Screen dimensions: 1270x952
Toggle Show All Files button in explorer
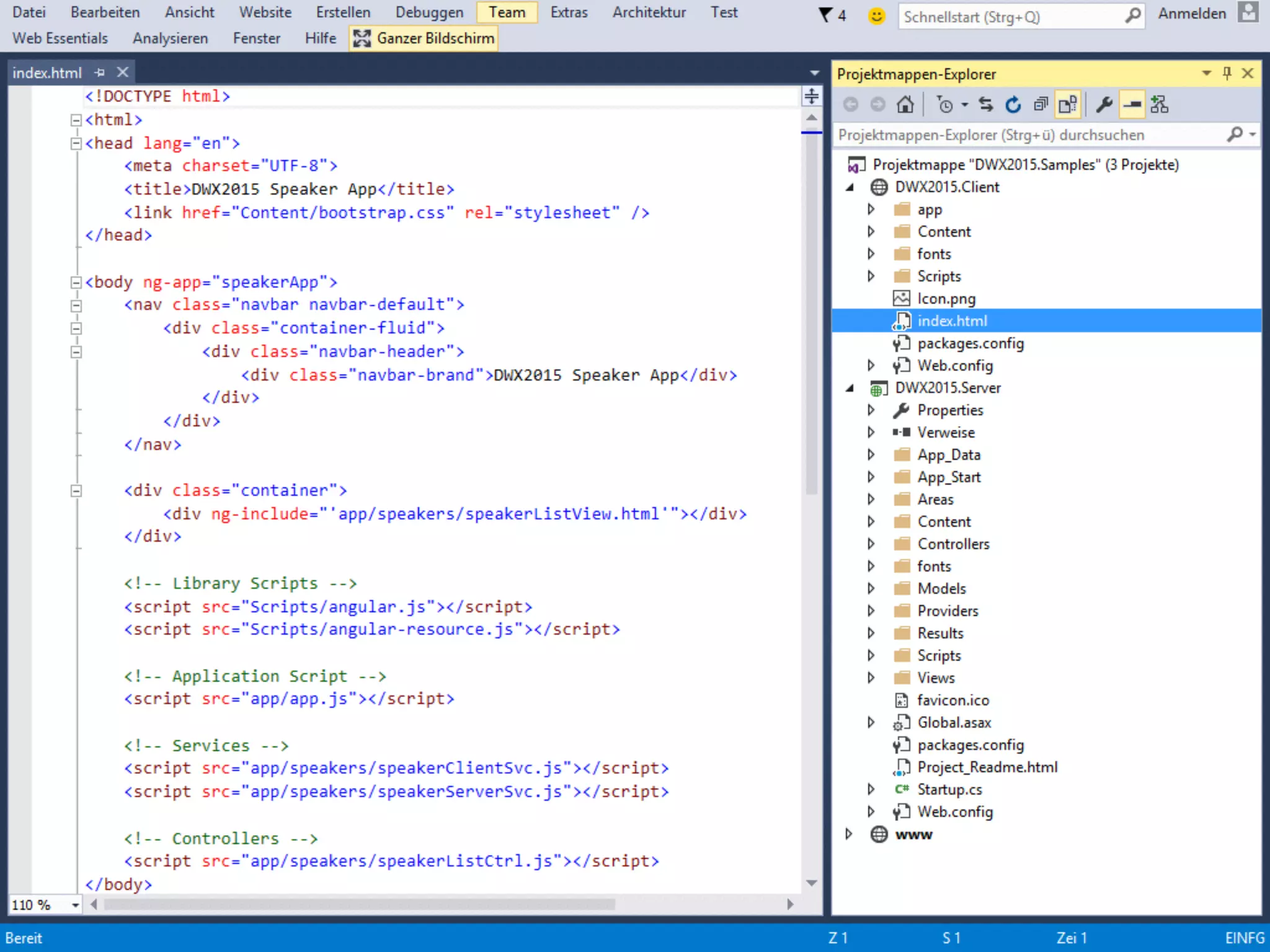1068,105
